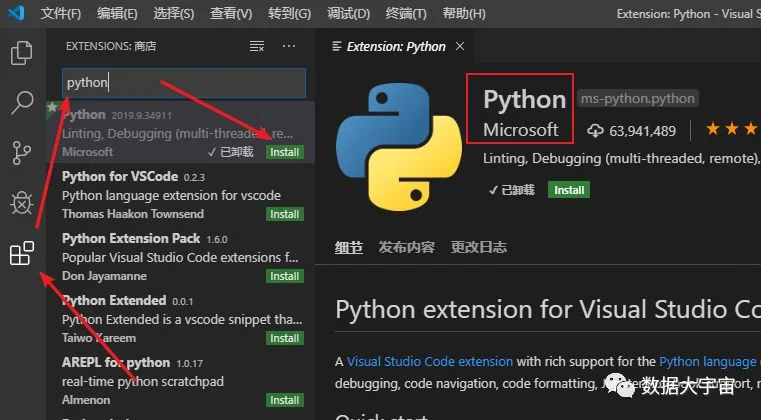The image size is (761, 420).
Task: Open the Explorer view in activity bar
Action: pos(21,52)
